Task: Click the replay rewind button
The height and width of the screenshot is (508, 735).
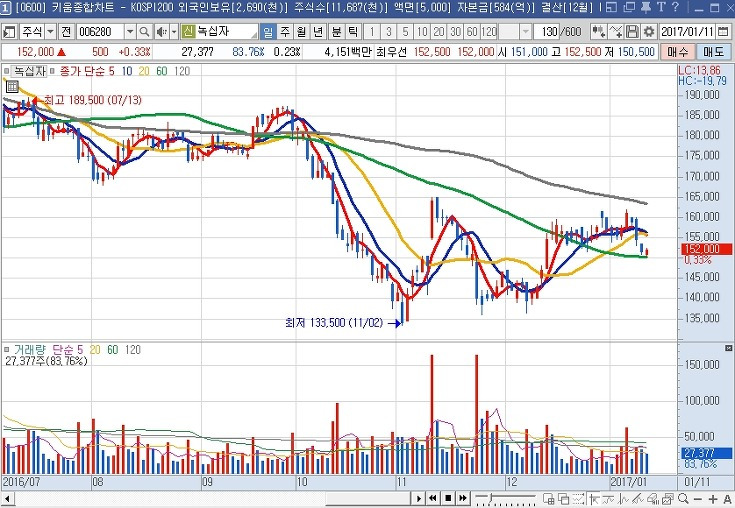Action: (433, 498)
